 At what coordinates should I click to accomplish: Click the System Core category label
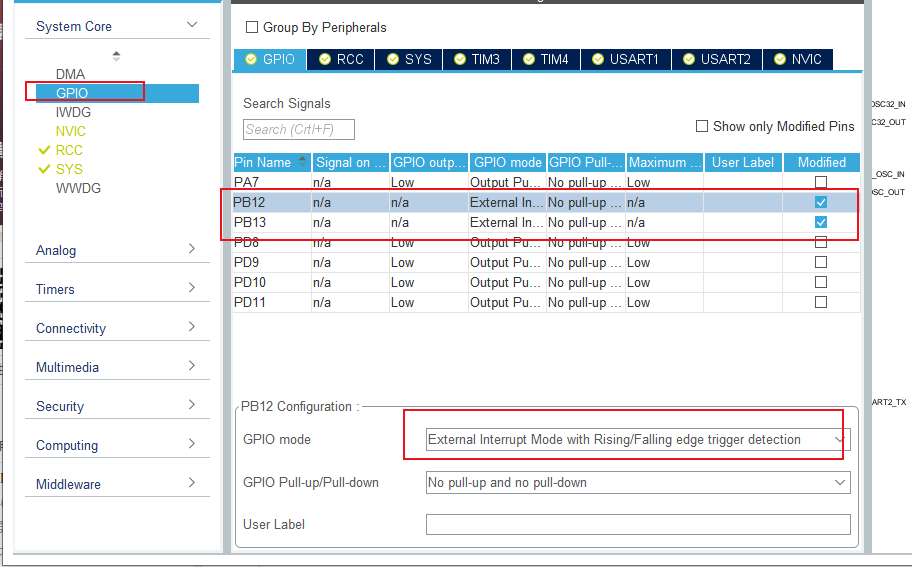tap(74, 26)
